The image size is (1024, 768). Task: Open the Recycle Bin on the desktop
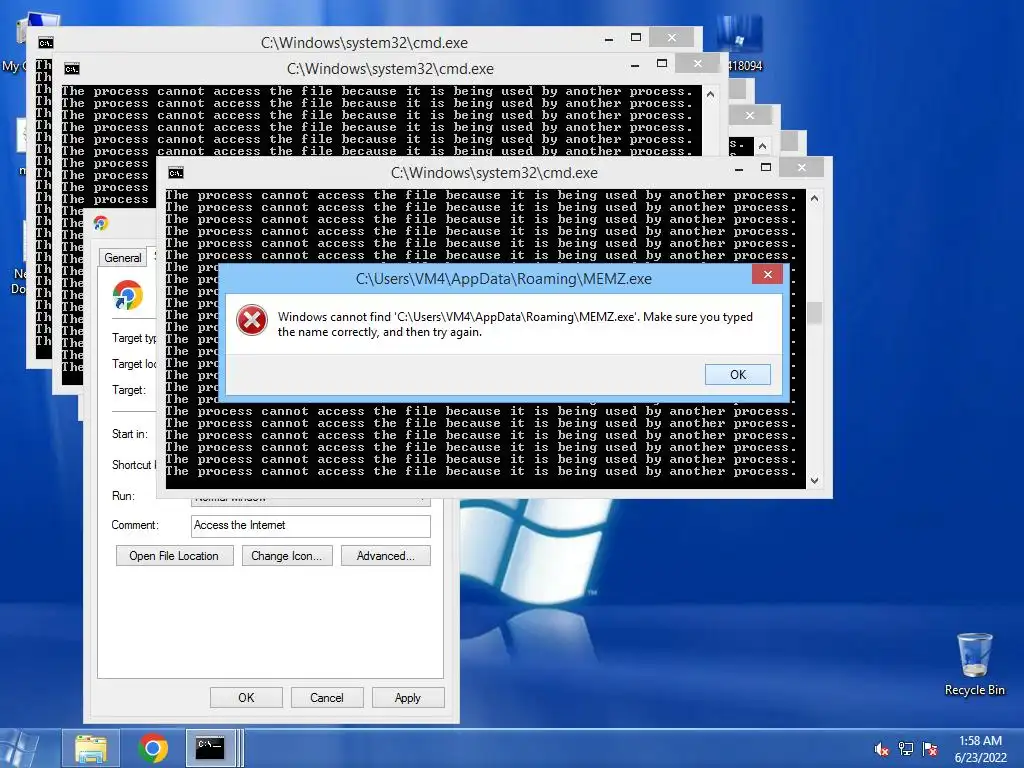(x=974, y=664)
